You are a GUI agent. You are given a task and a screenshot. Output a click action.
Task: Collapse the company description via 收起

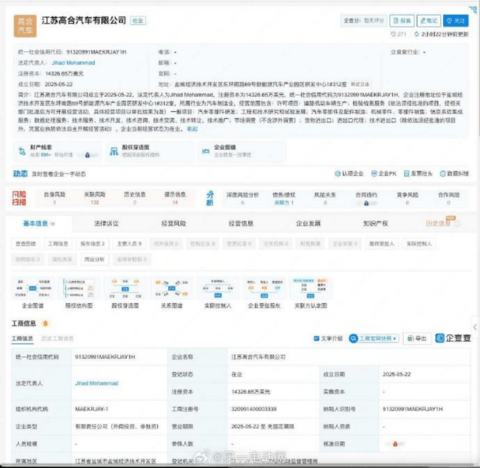tap(192, 129)
